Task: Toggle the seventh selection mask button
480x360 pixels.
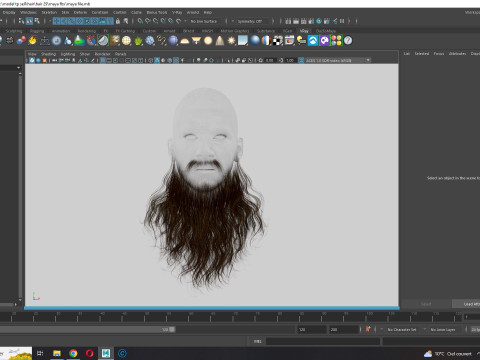Action: tap(102, 21)
